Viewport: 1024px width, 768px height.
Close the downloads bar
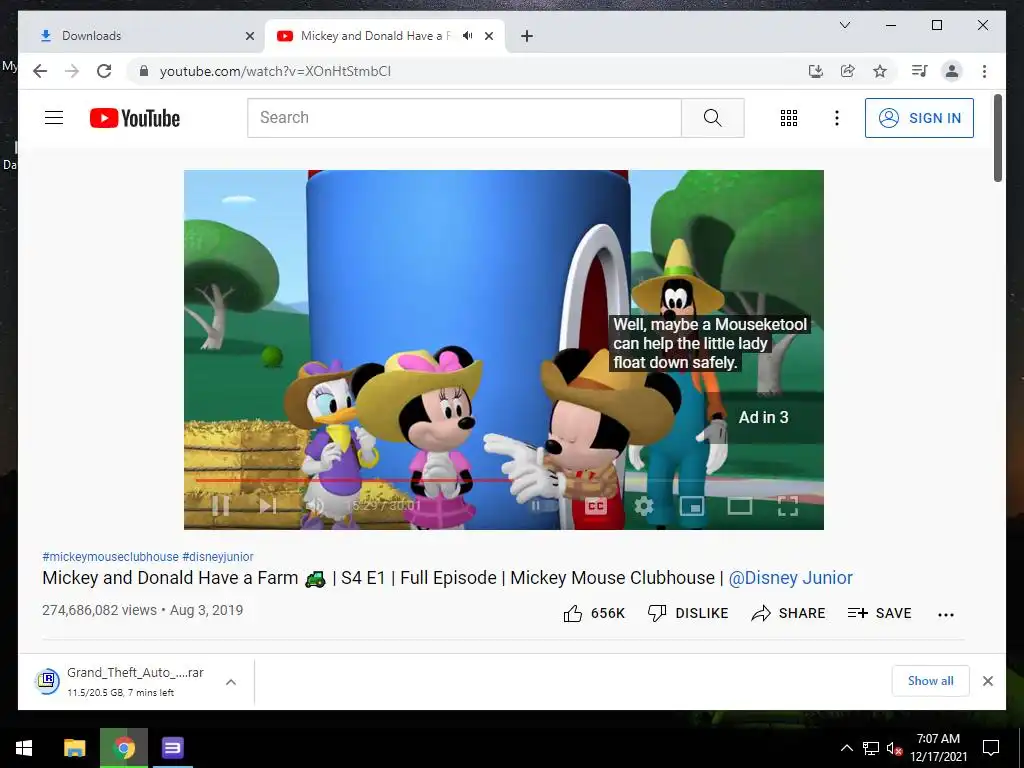[988, 681]
